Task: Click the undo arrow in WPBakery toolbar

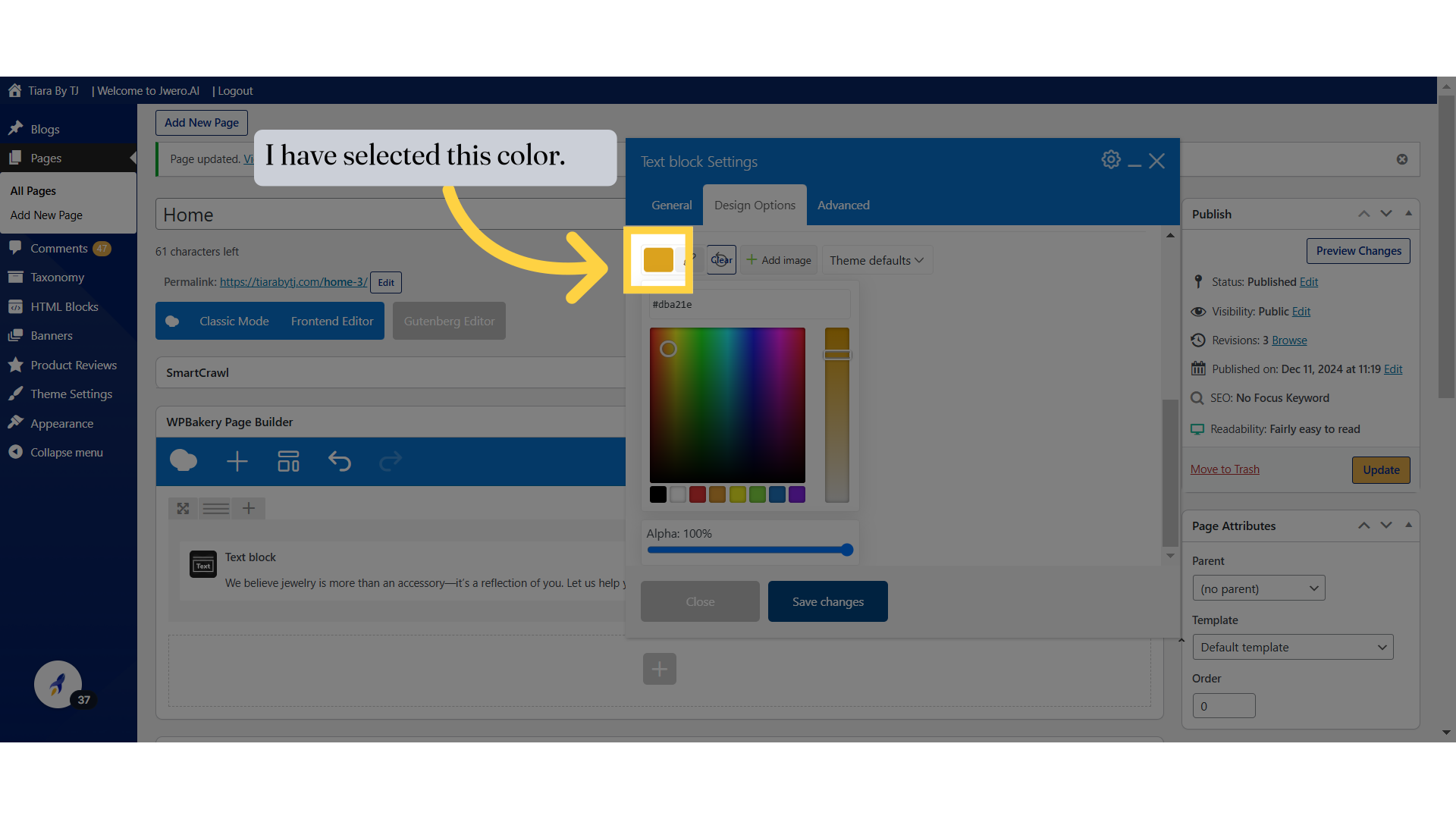Action: (339, 461)
